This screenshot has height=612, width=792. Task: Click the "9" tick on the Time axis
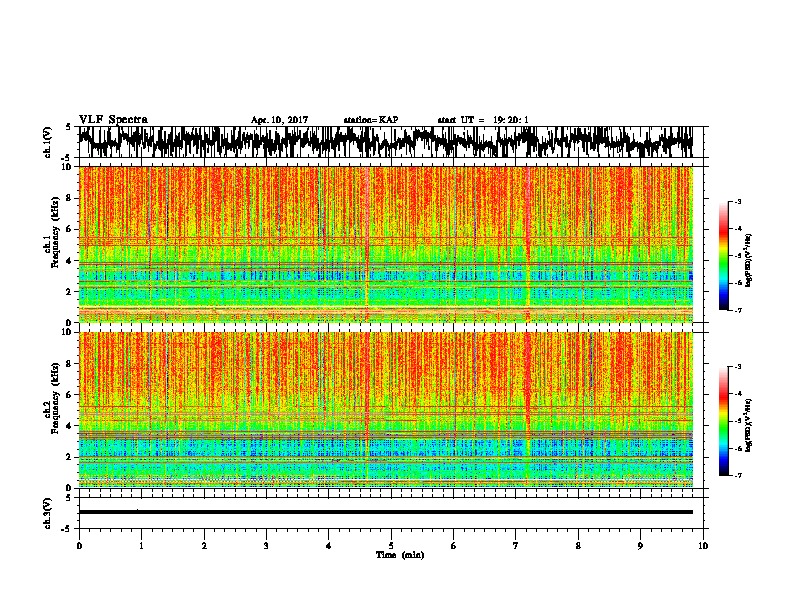click(640, 546)
